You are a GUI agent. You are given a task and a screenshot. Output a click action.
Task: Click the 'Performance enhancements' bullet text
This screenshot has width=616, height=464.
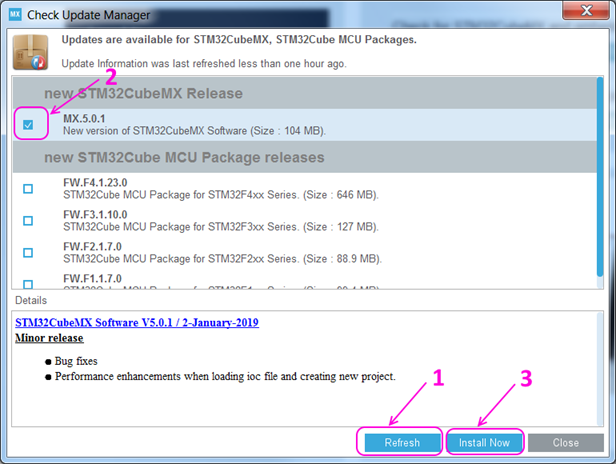click(x=225, y=376)
